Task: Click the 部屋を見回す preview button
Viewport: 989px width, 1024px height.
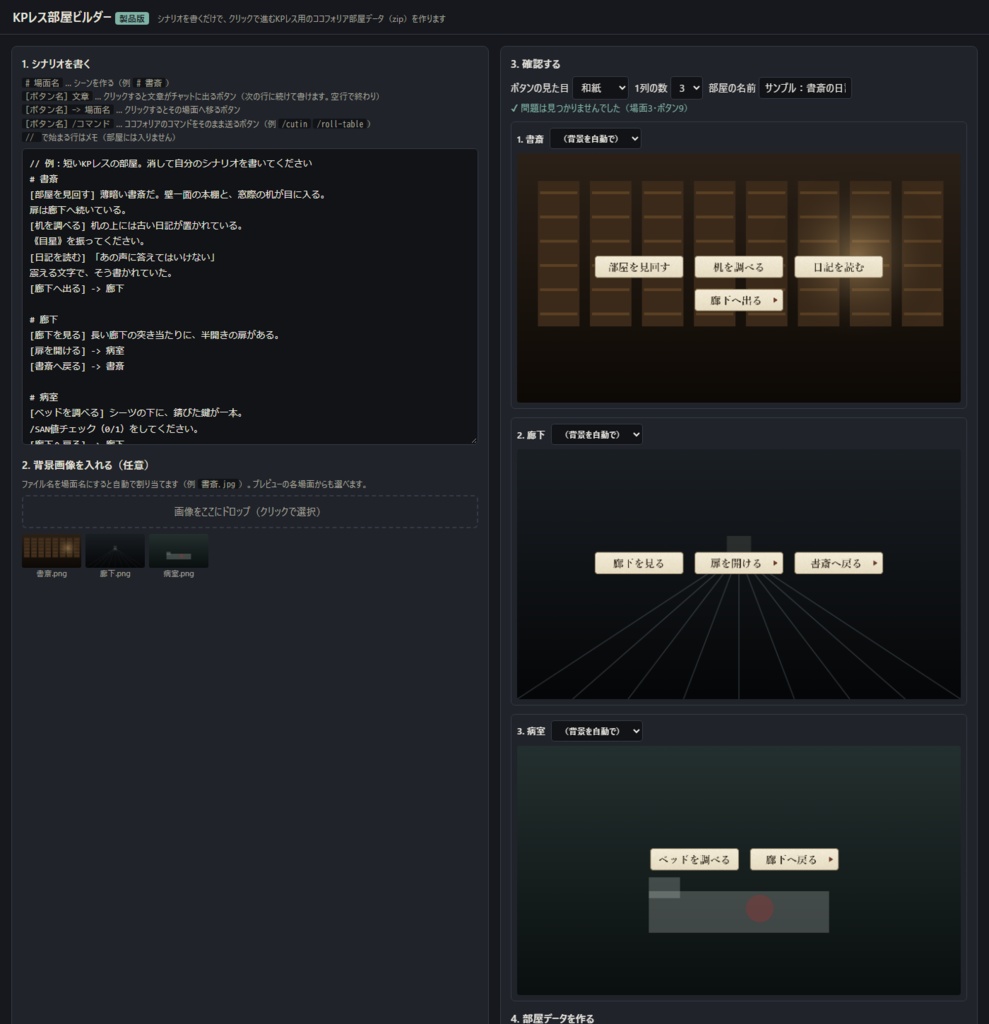Action: tap(639, 266)
